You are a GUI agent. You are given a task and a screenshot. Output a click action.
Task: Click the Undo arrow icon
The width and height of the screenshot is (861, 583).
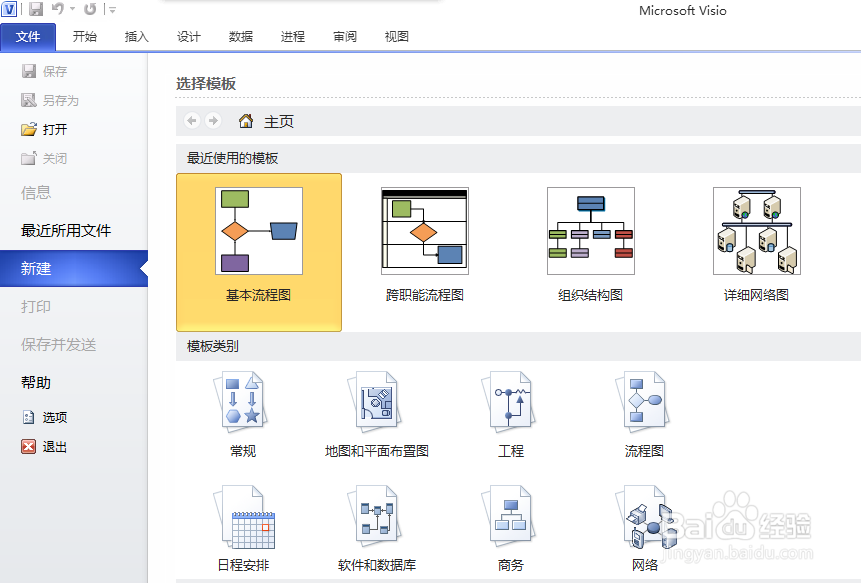pos(58,9)
